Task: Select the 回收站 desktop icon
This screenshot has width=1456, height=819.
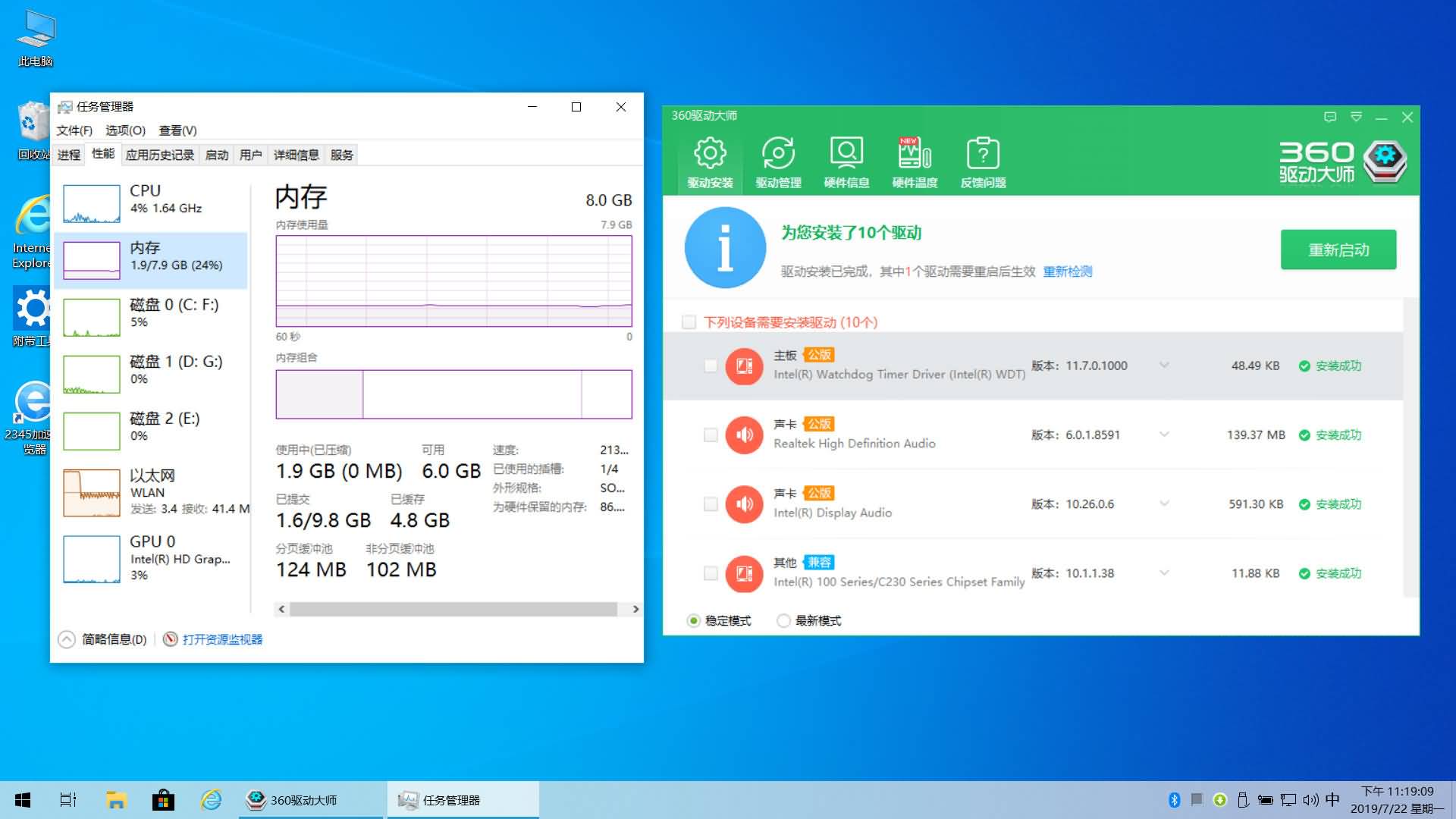Action: coord(33,130)
